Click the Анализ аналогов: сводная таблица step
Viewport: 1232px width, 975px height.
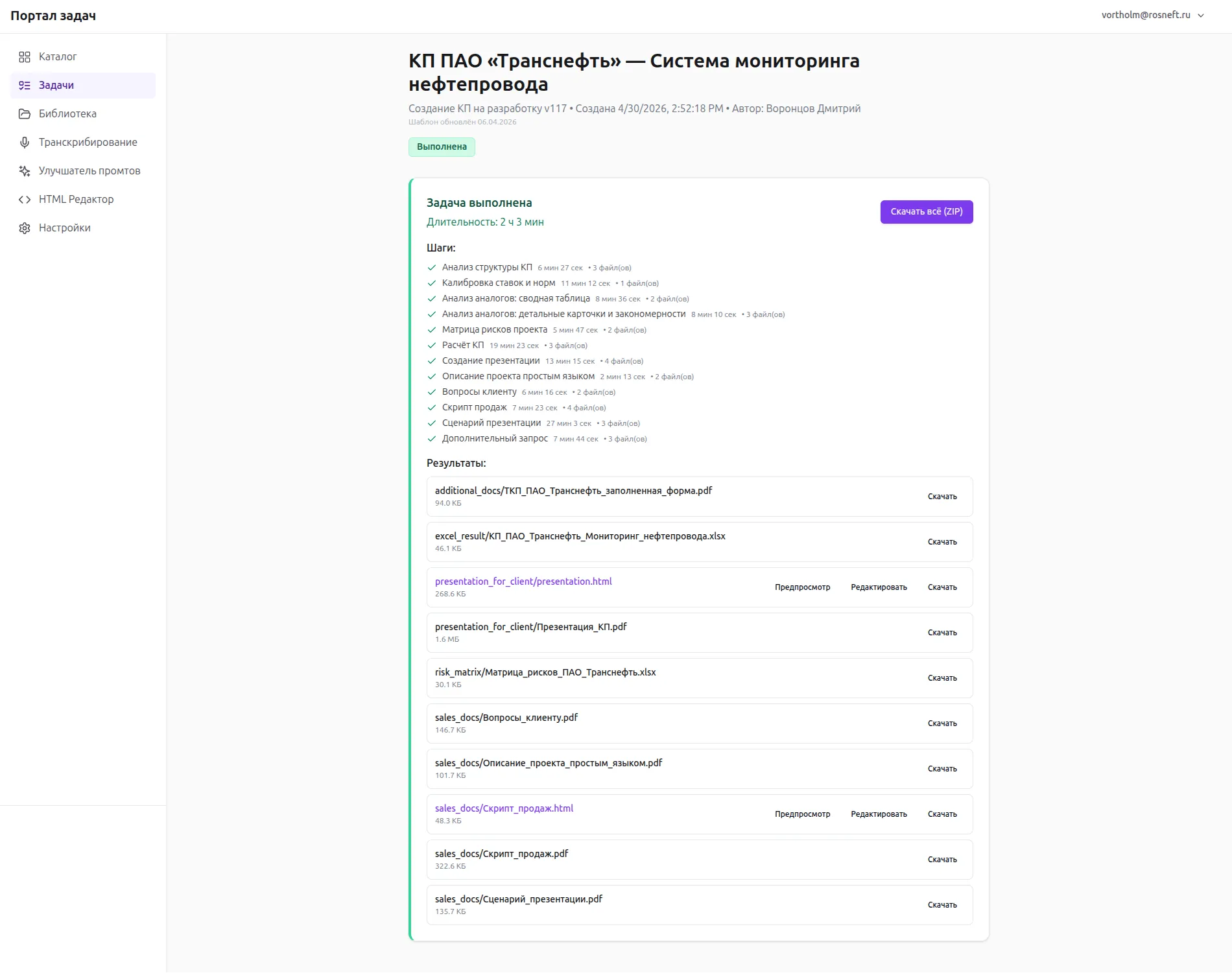(x=516, y=299)
